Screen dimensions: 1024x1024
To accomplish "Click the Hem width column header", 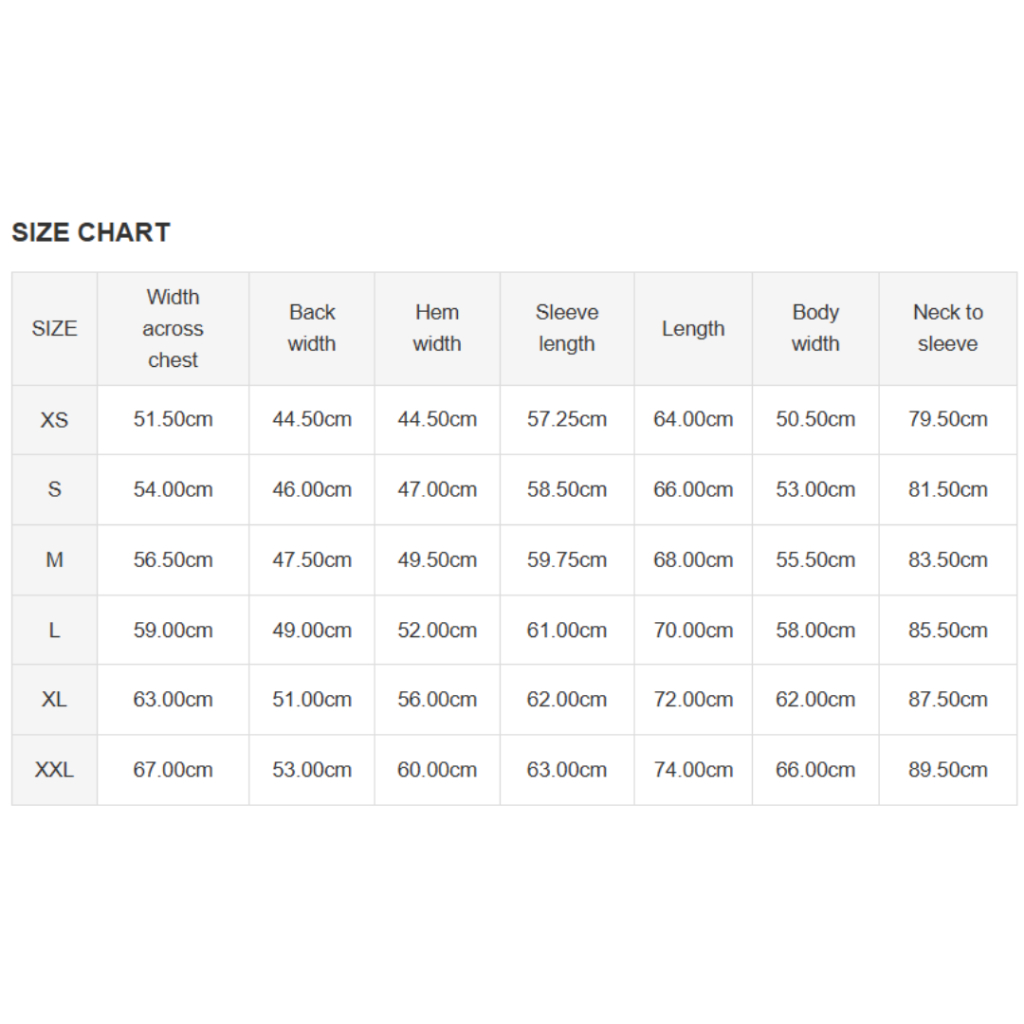I will pyautogui.click(x=437, y=328).
